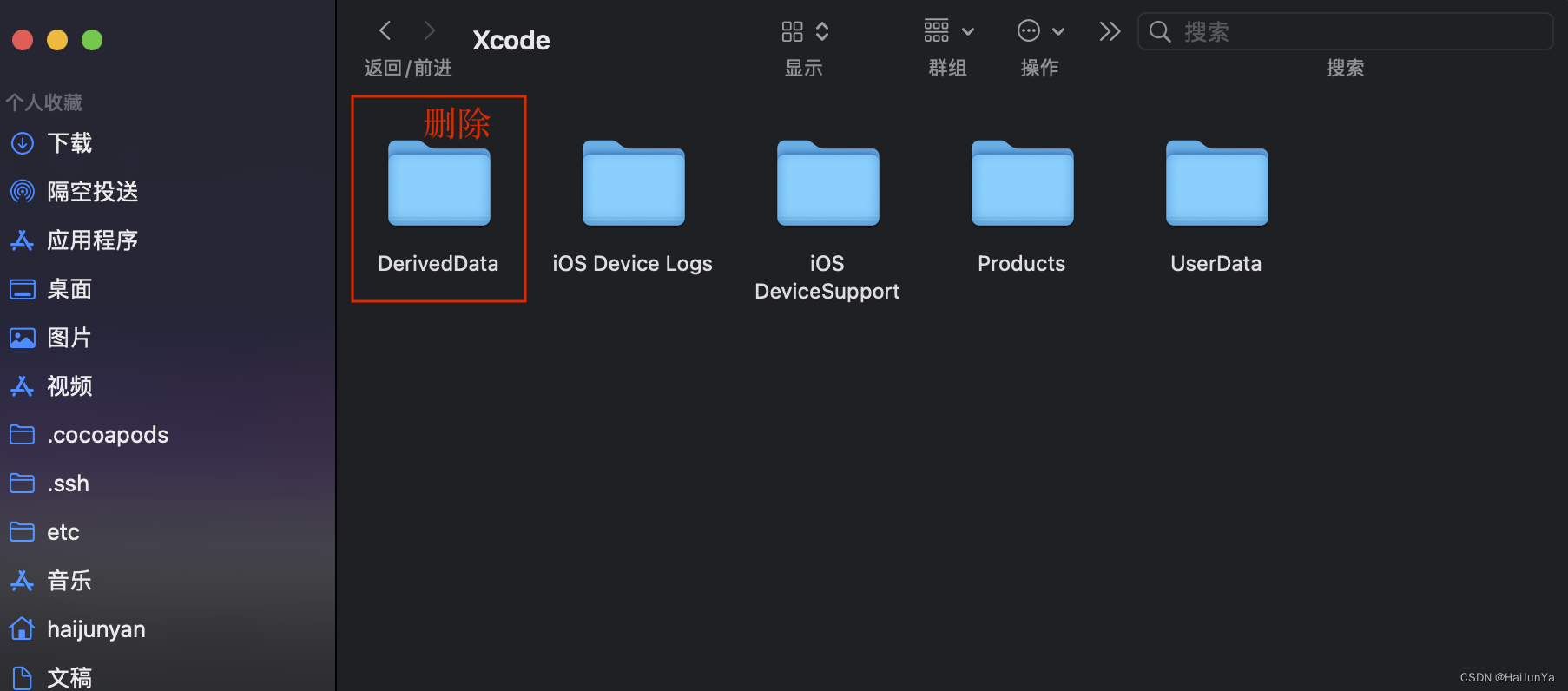This screenshot has height=691, width=1568.
Task: Open 下载 in the sidebar
Action: pos(69,143)
